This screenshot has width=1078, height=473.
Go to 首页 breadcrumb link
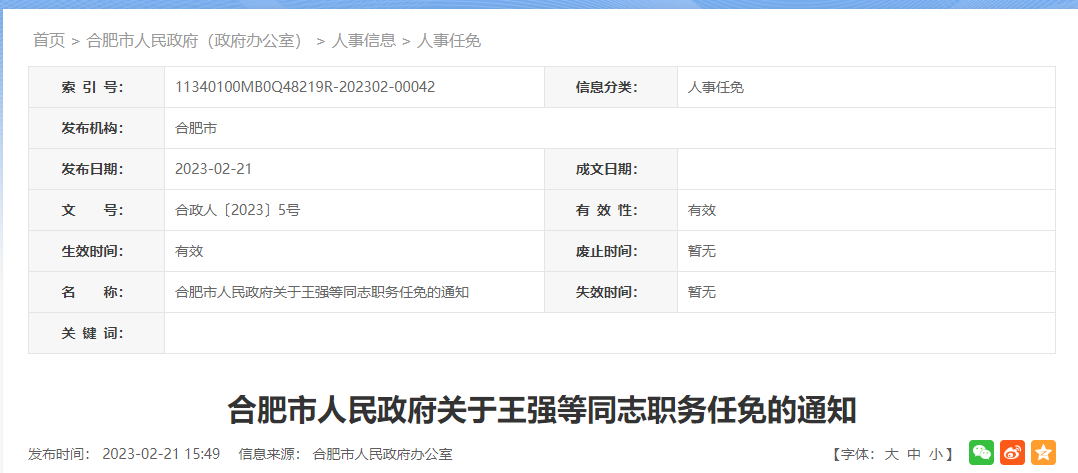pos(49,41)
